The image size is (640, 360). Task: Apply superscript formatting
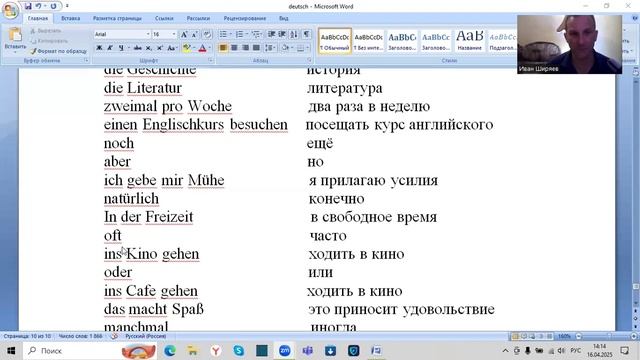[x=160, y=48]
